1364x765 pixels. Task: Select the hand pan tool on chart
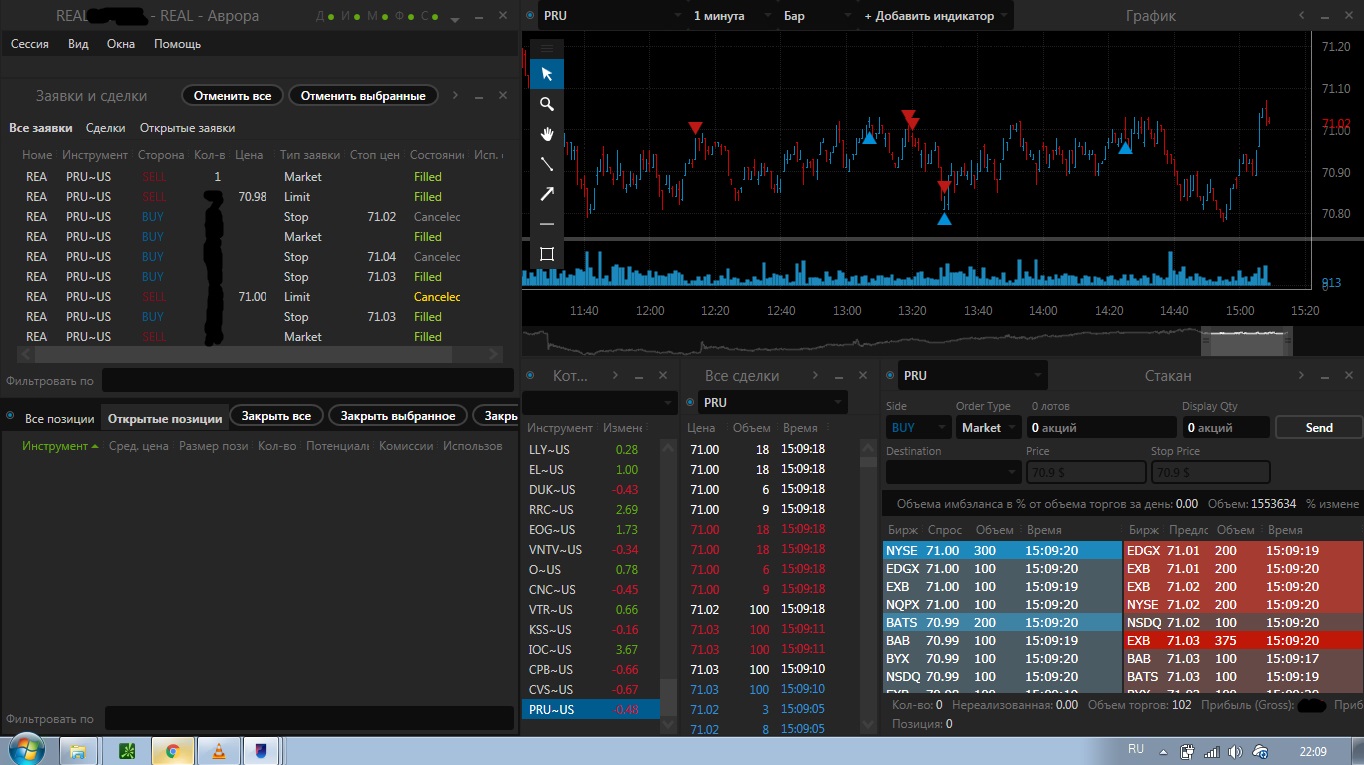[x=546, y=134]
